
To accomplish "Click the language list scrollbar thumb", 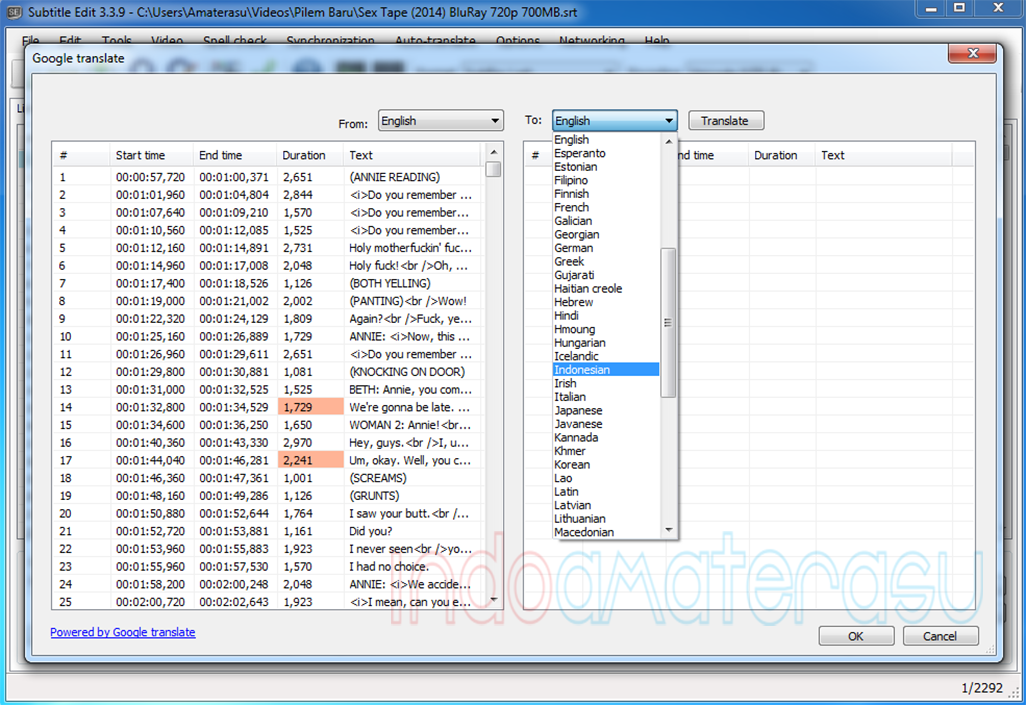I will click(668, 322).
